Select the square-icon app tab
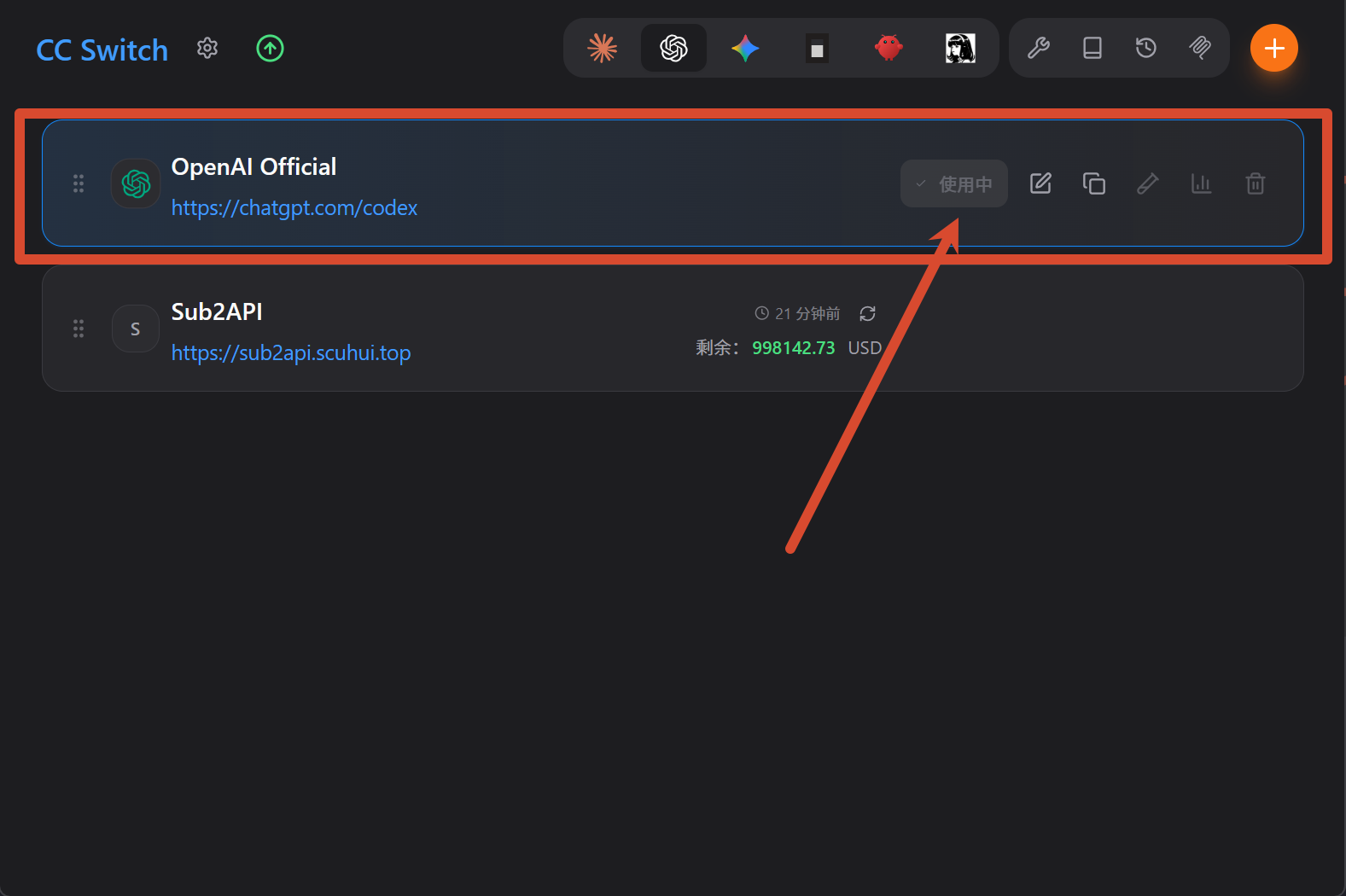Image resolution: width=1346 pixels, height=896 pixels. [x=817, y=49]
